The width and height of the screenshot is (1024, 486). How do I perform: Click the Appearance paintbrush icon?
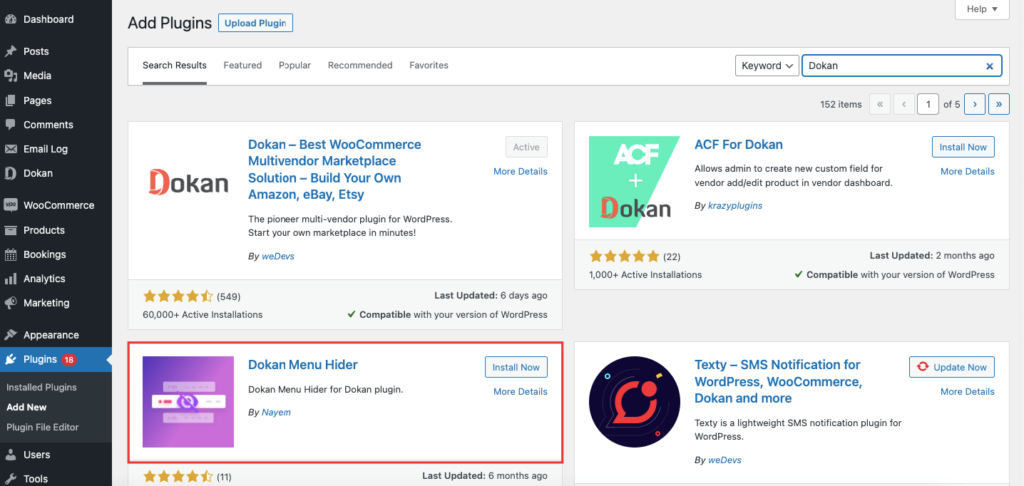click(x=10, y=335)
